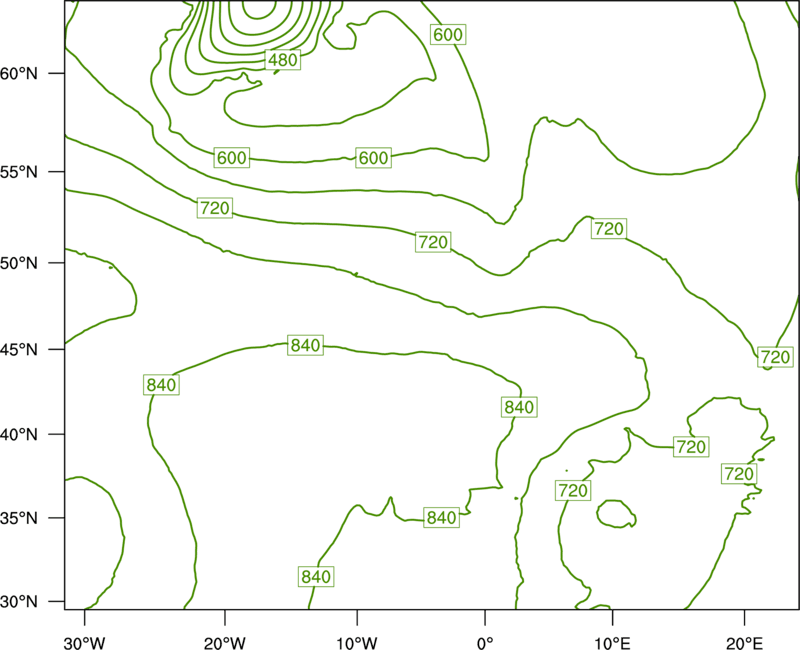Click the 60°N latitude axis label
800x650 pixels.
19,73
